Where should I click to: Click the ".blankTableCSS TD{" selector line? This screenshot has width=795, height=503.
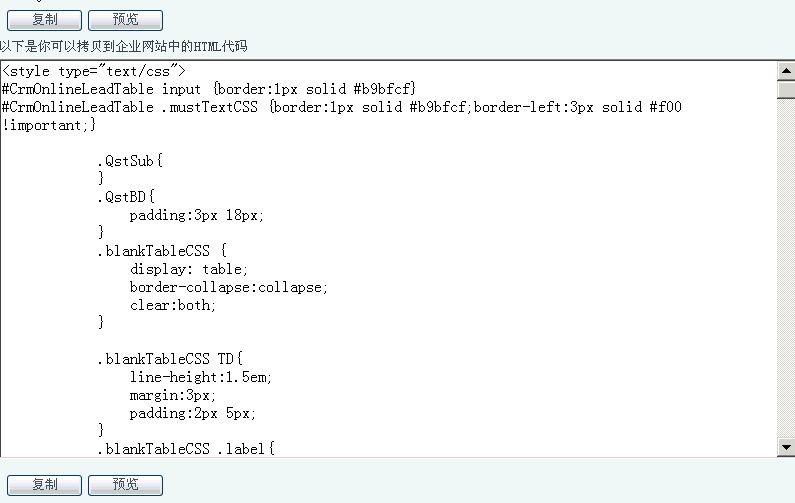(x=170, y=359)
